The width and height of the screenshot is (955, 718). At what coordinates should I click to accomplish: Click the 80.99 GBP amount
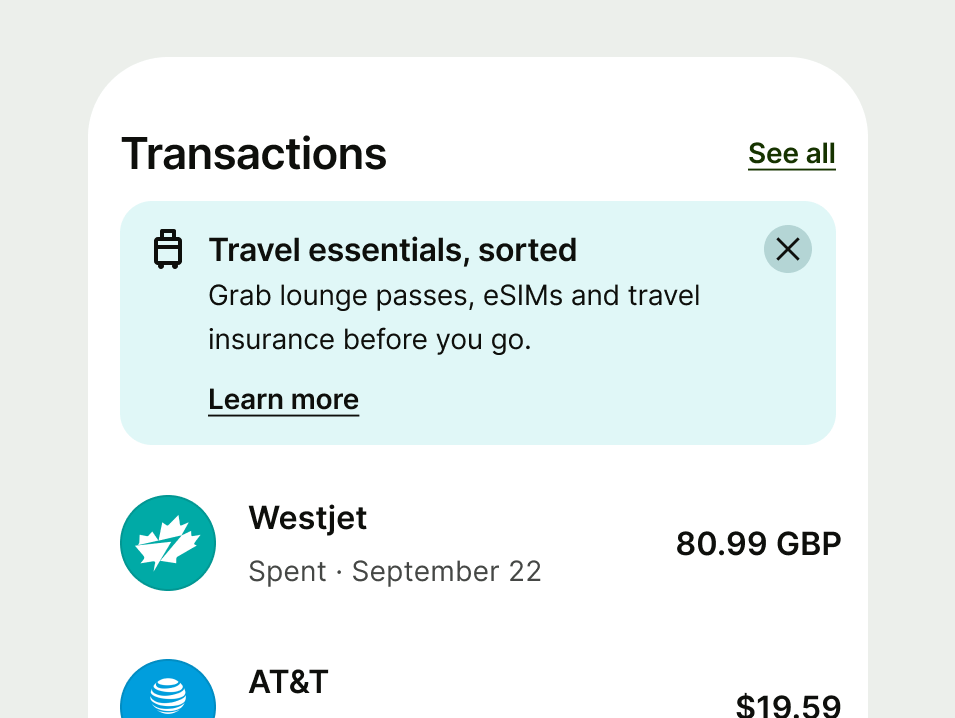(758, 544)
